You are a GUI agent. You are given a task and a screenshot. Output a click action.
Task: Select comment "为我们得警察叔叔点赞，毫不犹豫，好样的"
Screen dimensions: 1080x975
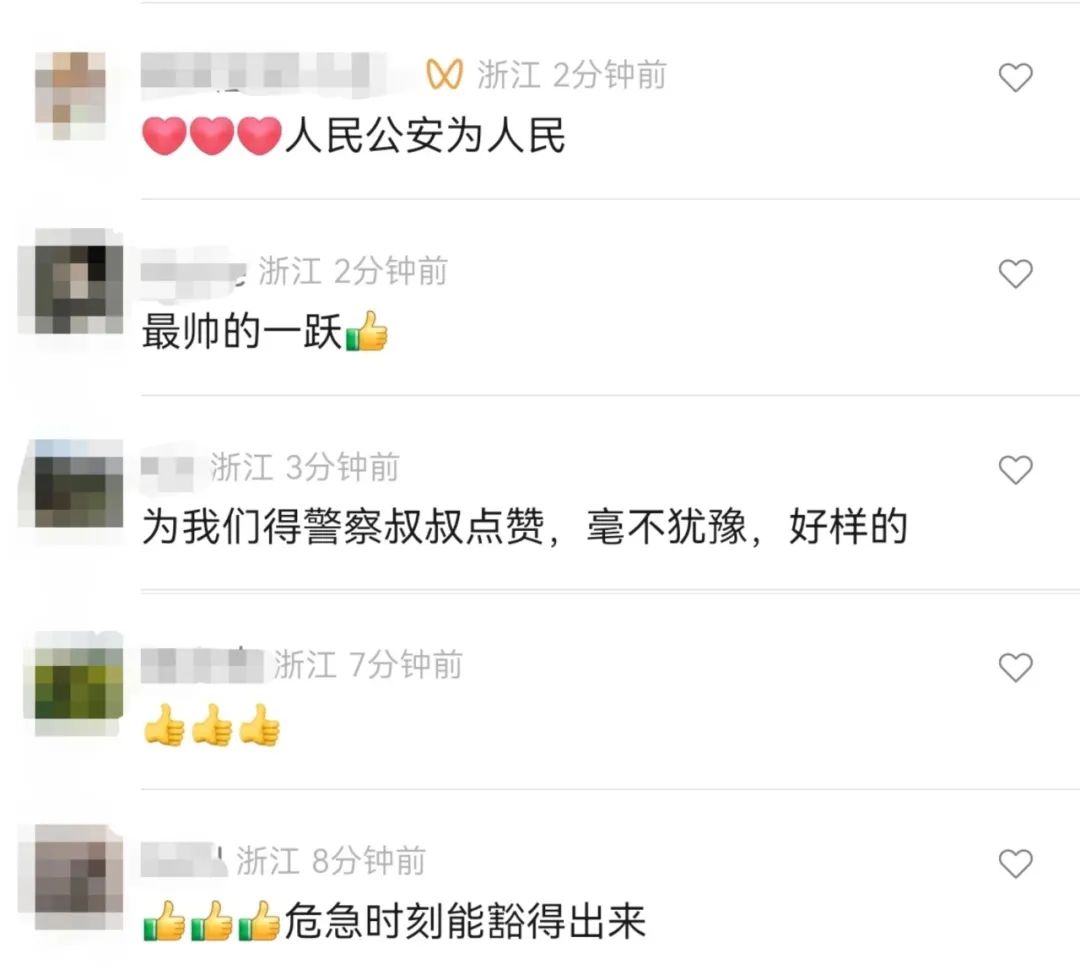coord(525,527)
